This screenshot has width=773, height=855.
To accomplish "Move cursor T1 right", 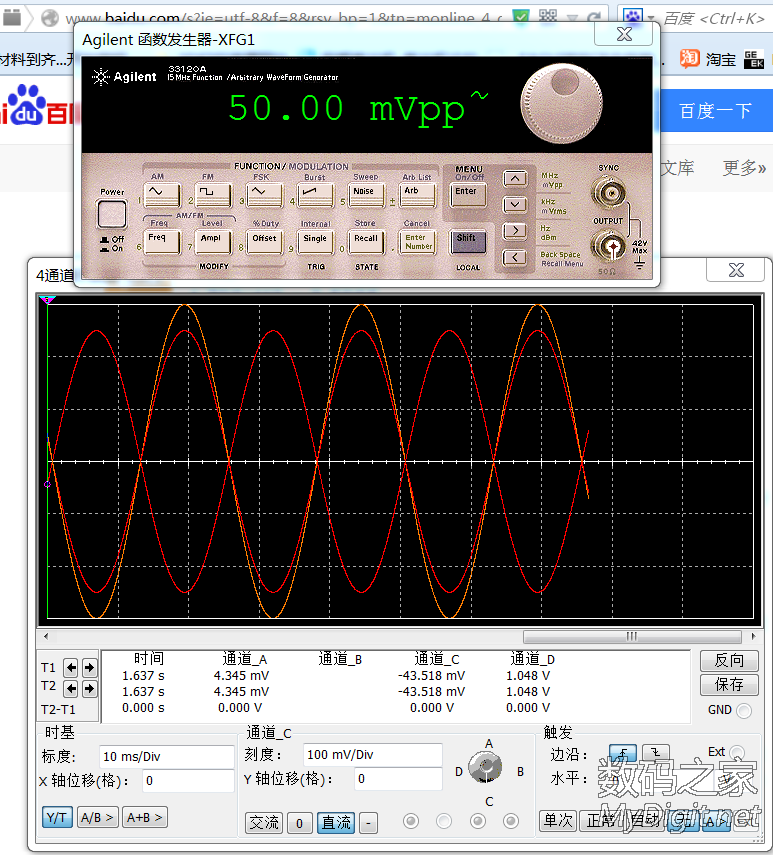I will tap(89, 667).
